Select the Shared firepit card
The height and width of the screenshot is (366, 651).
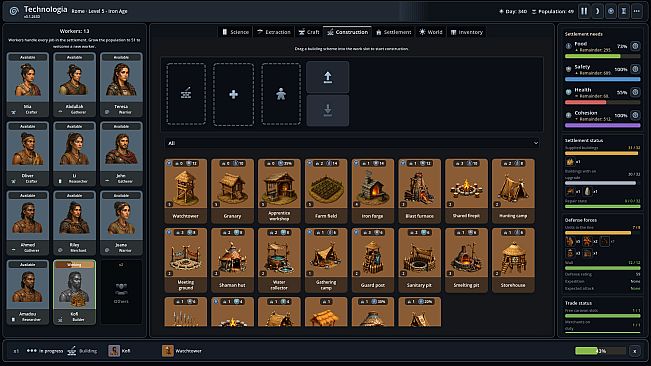466,190
